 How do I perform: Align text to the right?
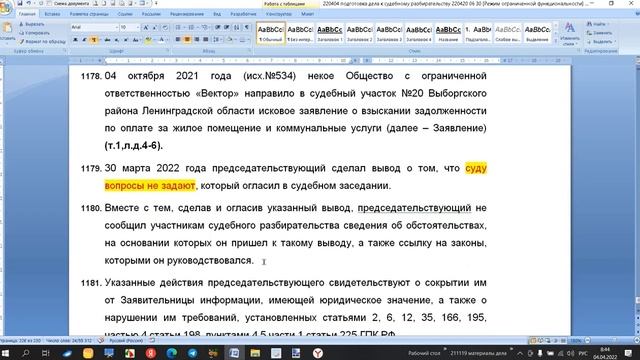tap(196, 40)
